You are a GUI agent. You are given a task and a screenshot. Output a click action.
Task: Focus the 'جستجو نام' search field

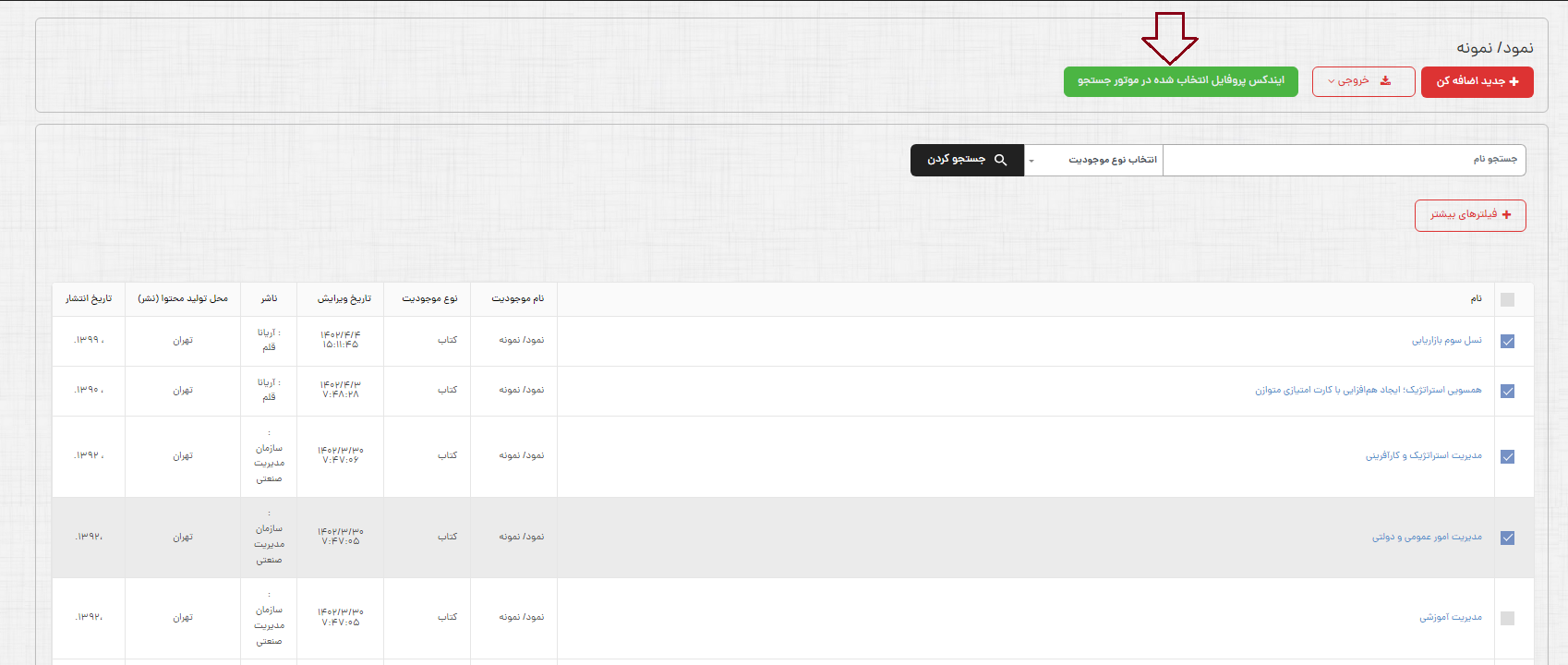click(1344, 160)
